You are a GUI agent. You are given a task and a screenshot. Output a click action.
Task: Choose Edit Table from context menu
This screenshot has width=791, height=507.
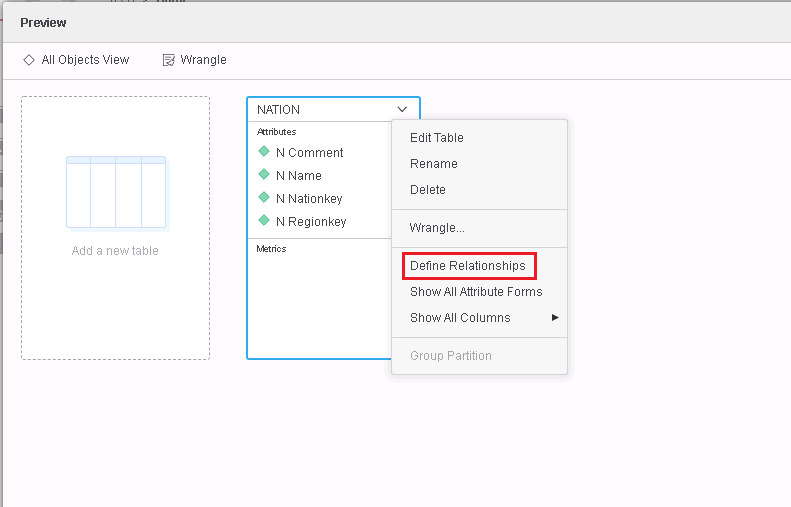point(436,138)
